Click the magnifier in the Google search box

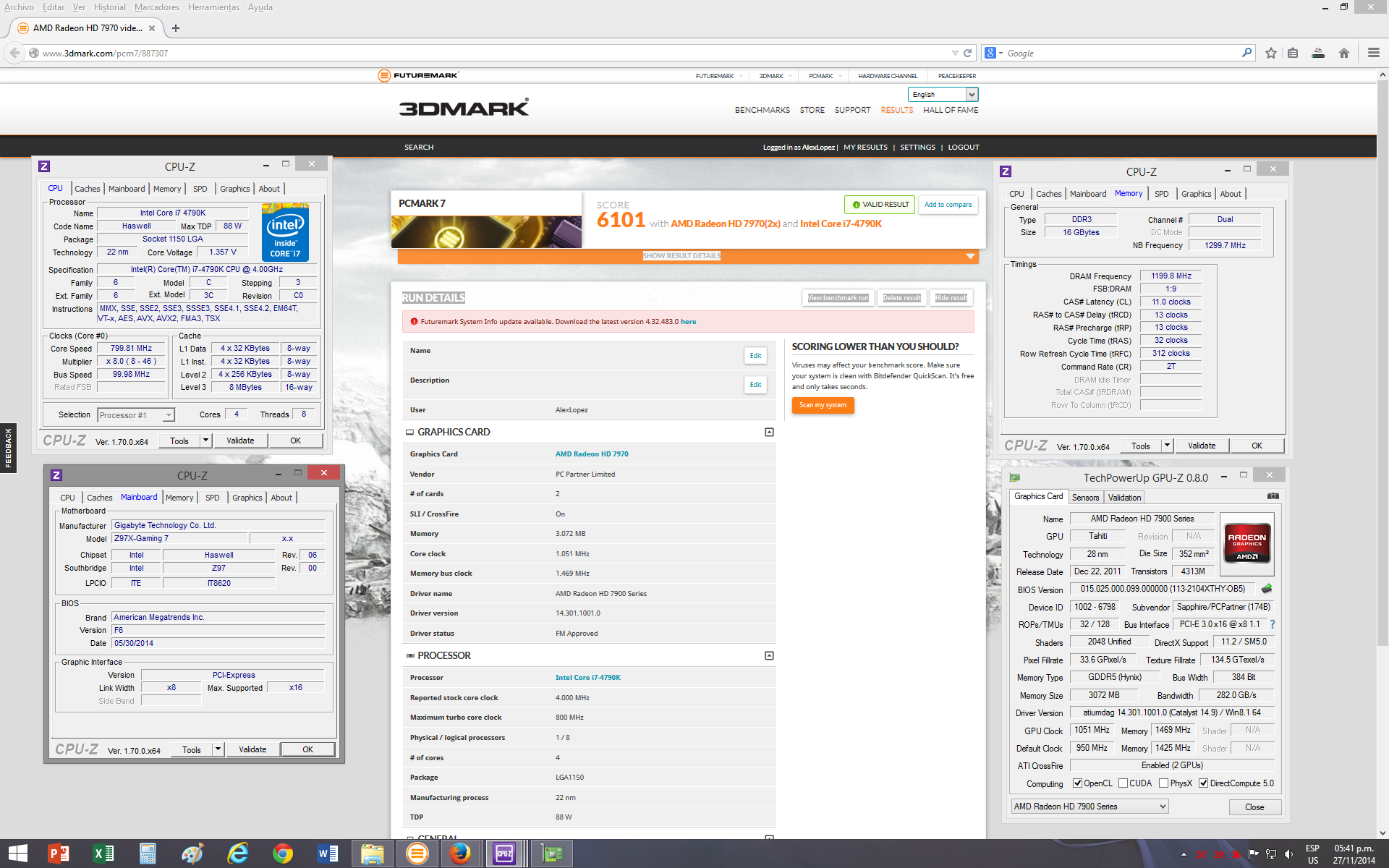coord(1246,53)
